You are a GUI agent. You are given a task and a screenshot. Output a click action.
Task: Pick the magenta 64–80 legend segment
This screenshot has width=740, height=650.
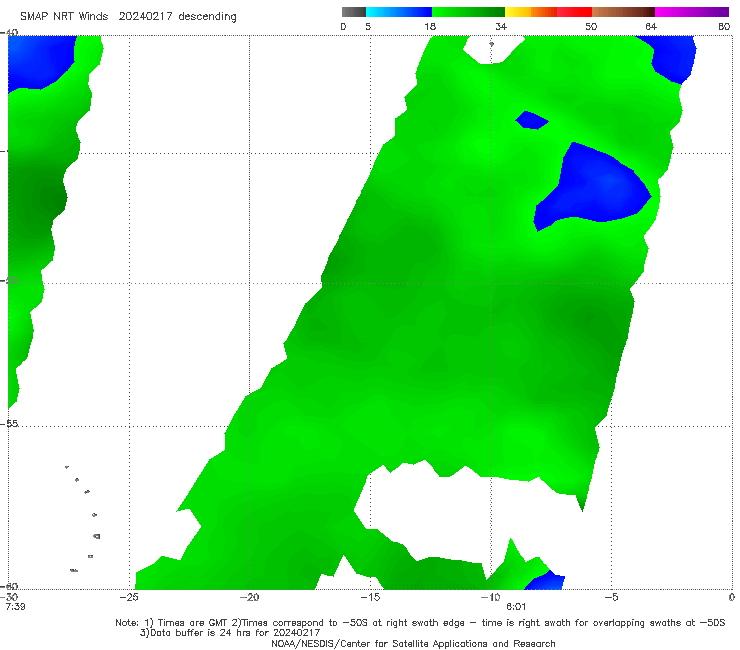(691, 12)
